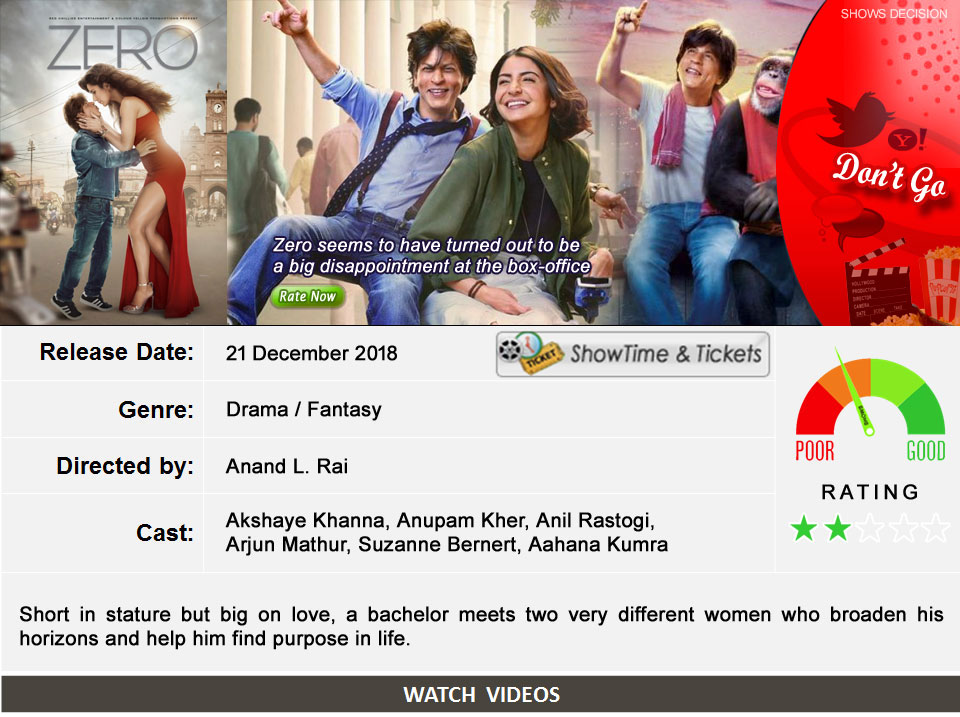Click the green Rate Now button
The height and width of the screenshot is (717, 960).
coord(307,296)
